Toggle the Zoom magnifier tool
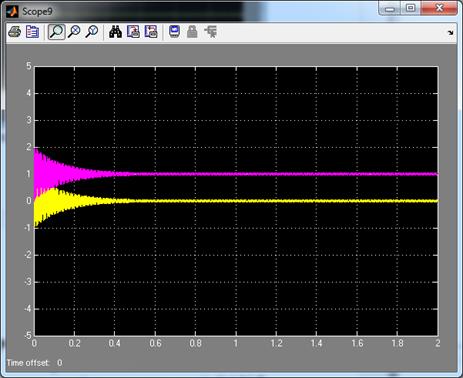Image resolution: width=463 pixels, height=378 pixels. [56, 32]
